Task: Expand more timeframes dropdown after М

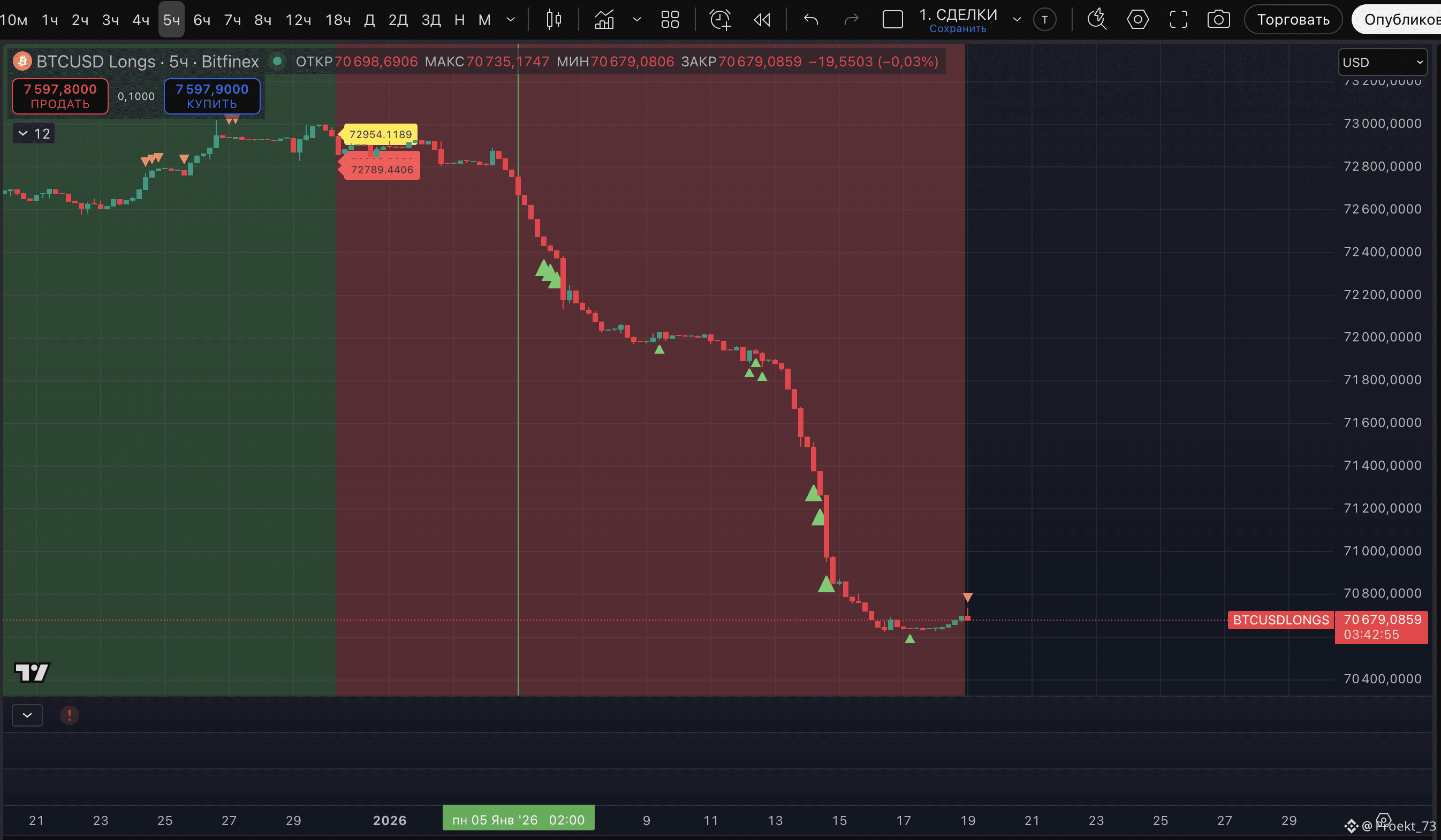Action: (x=511, y=19)
